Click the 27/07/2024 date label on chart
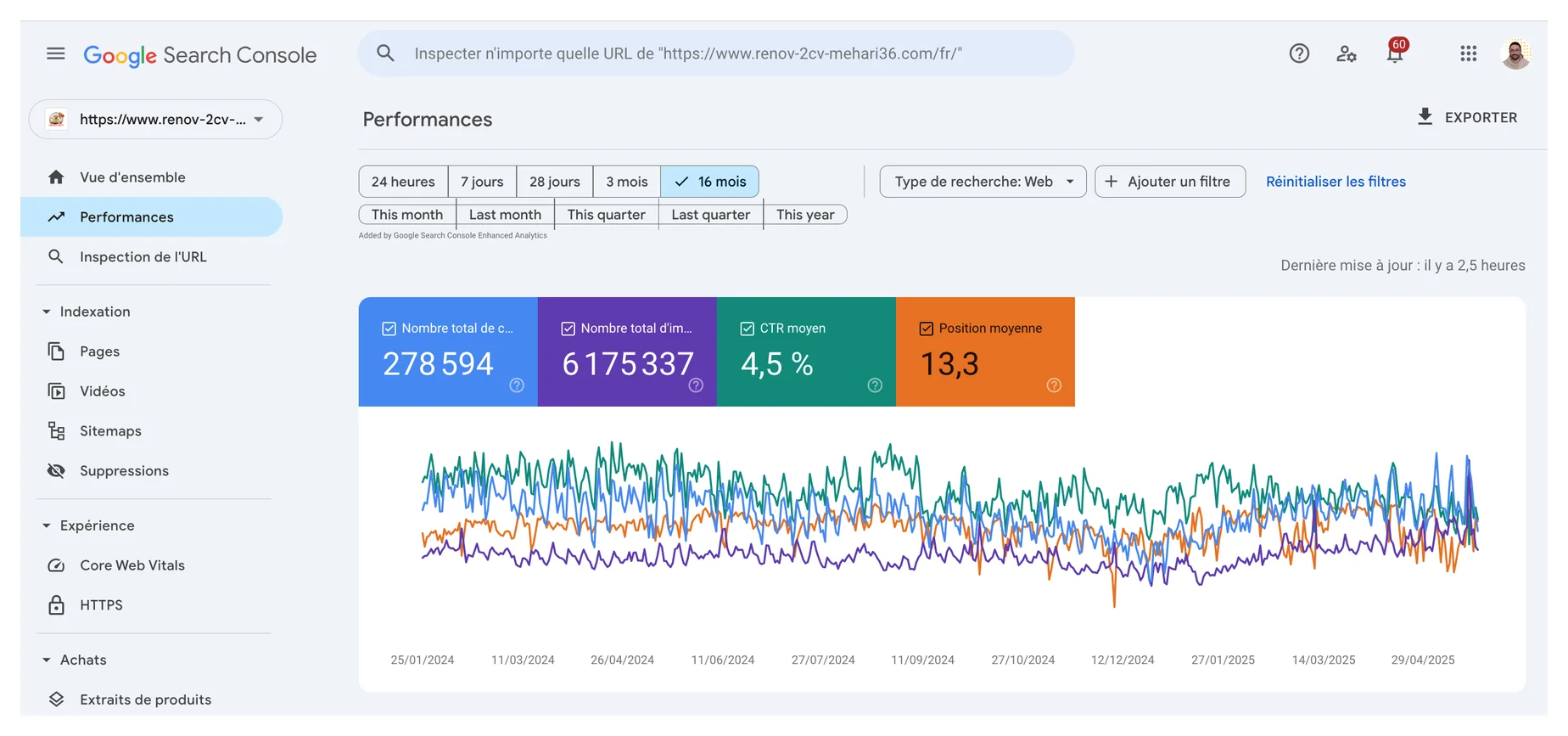This screenshot has width=1568, height=736. point(823,660)
